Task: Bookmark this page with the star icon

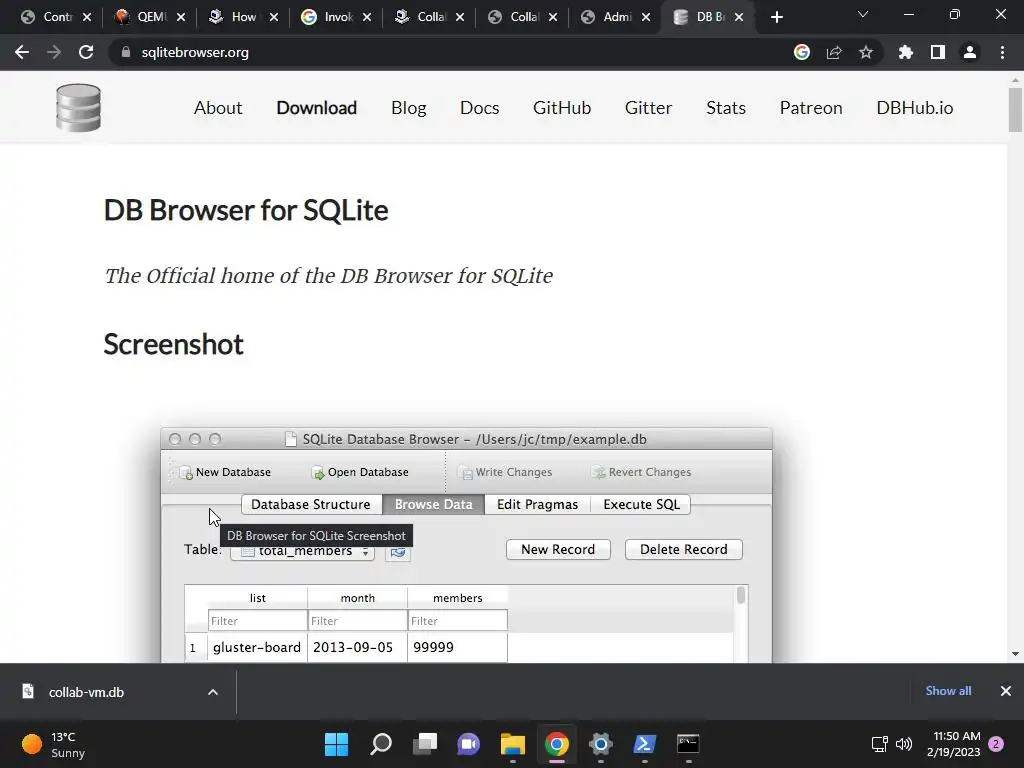Action: point(866,52)
